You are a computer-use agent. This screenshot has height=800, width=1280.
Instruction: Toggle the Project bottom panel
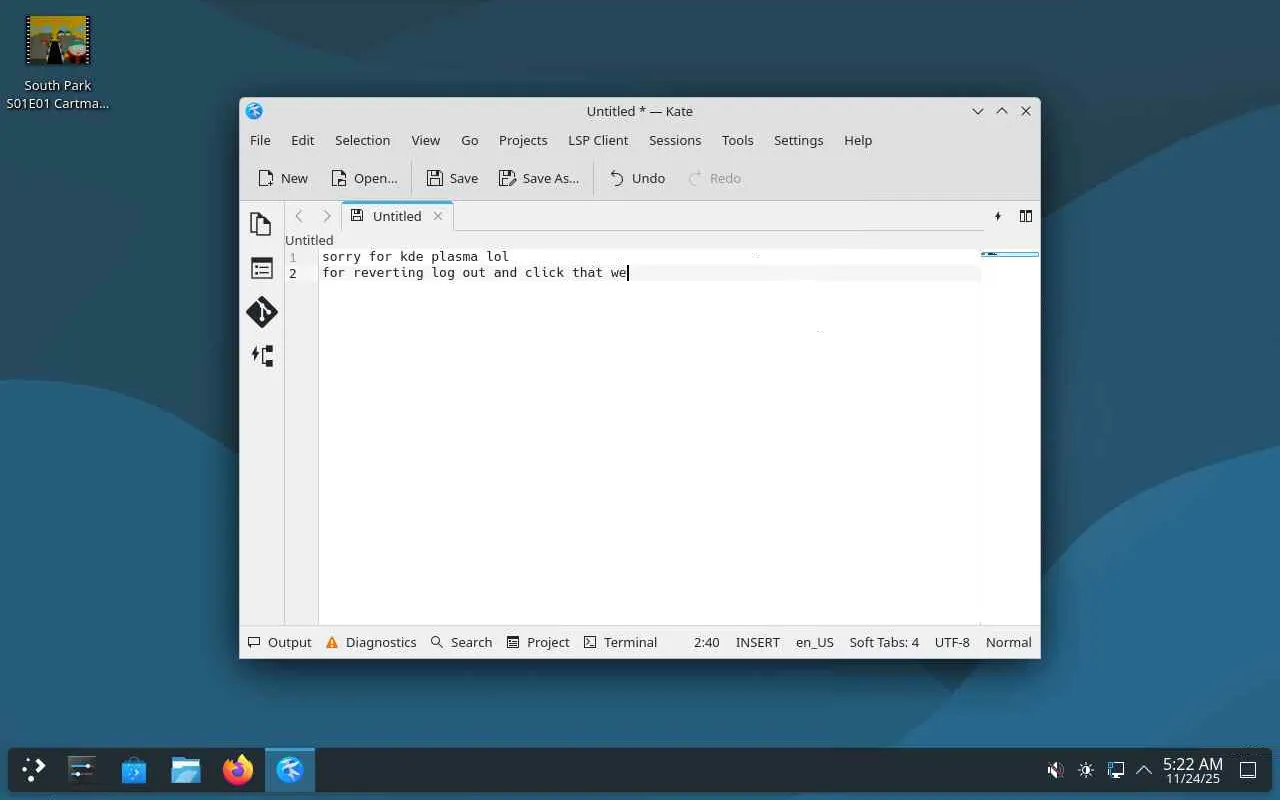pos(538,642)
